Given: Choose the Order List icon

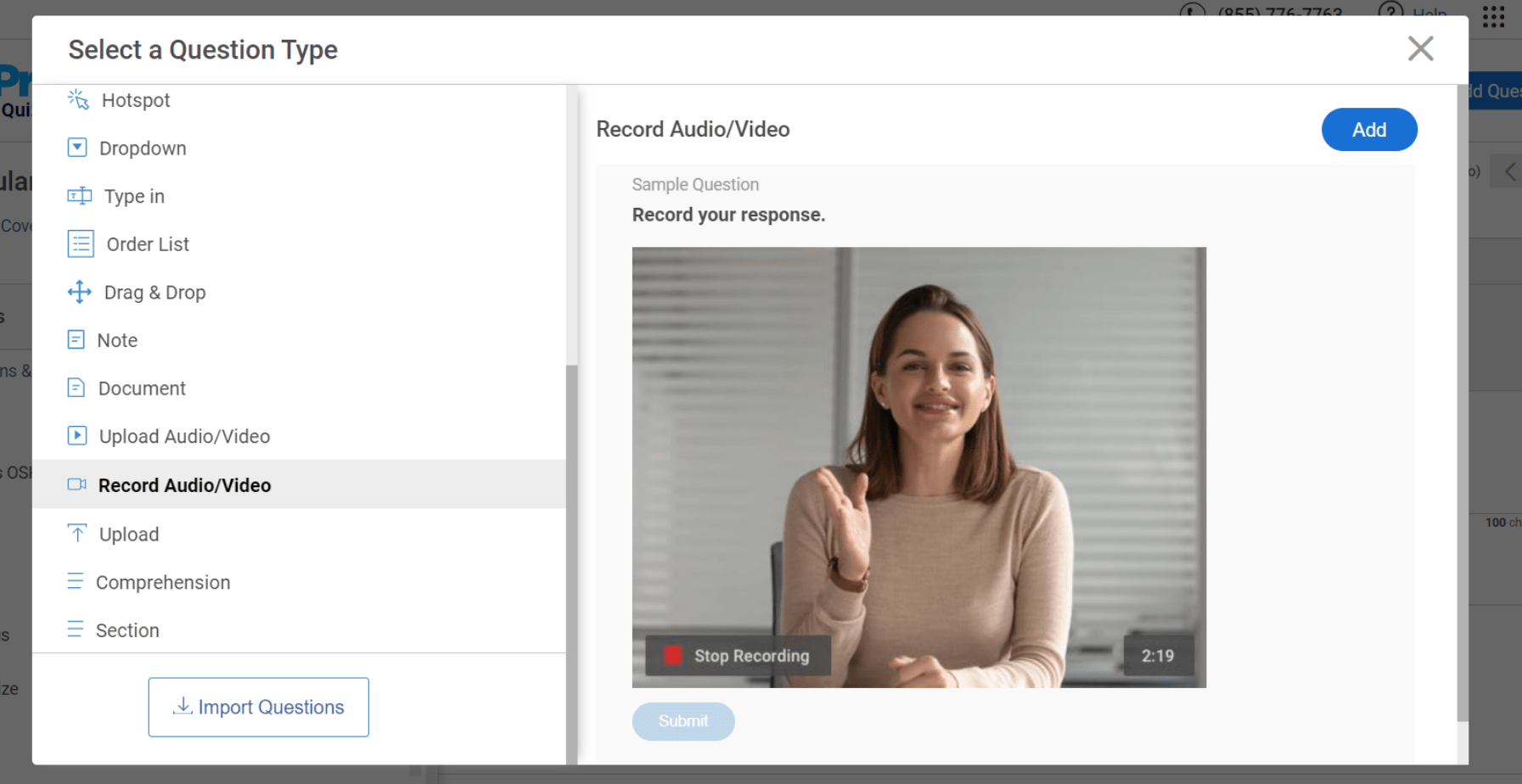Looking at the screenshot, I should pyautogui.click(x=81, y=244).
